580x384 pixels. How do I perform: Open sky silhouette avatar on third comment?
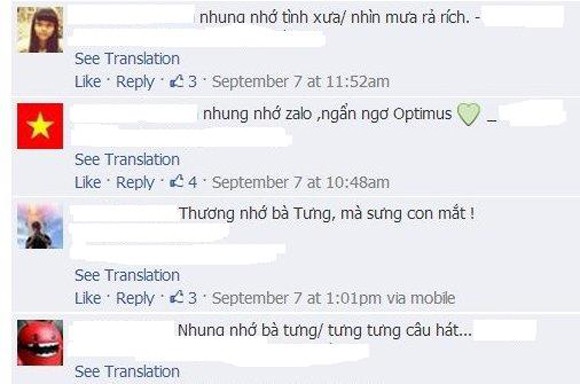coord(40,226)
